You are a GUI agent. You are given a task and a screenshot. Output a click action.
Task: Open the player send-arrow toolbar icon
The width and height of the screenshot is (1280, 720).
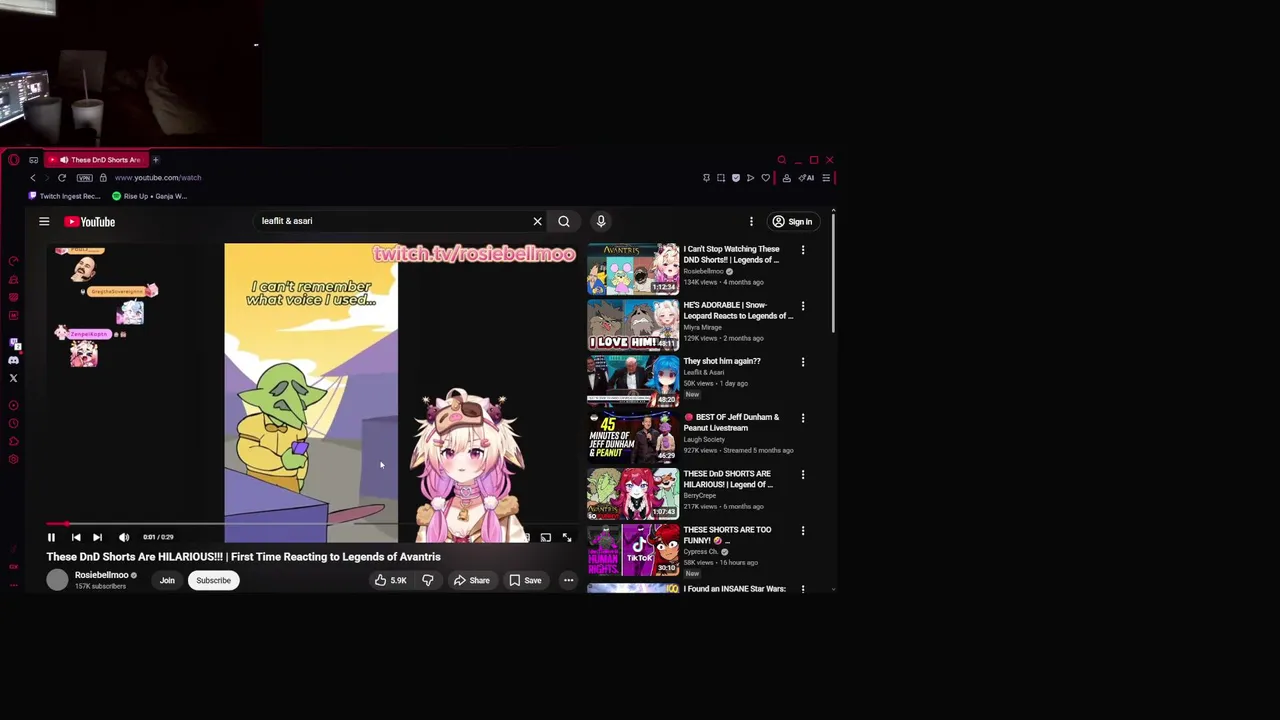point(750,178)
